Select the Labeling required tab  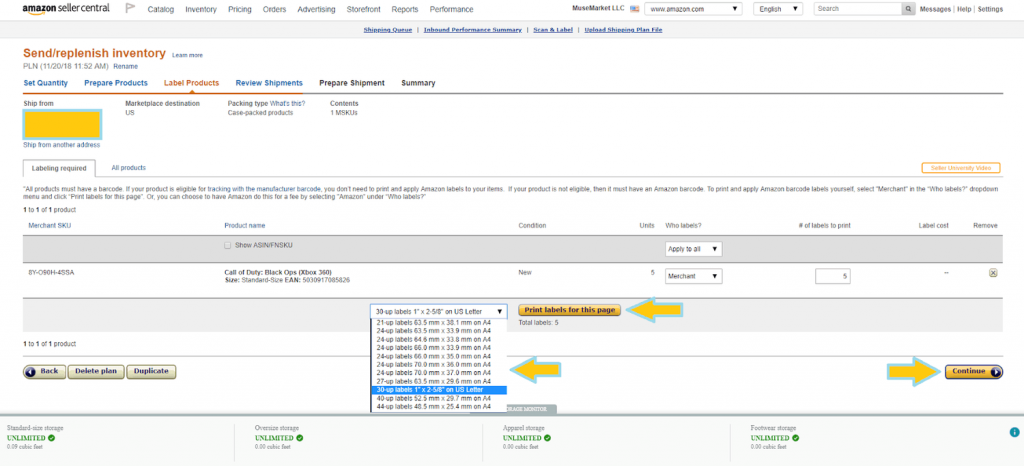59,168
